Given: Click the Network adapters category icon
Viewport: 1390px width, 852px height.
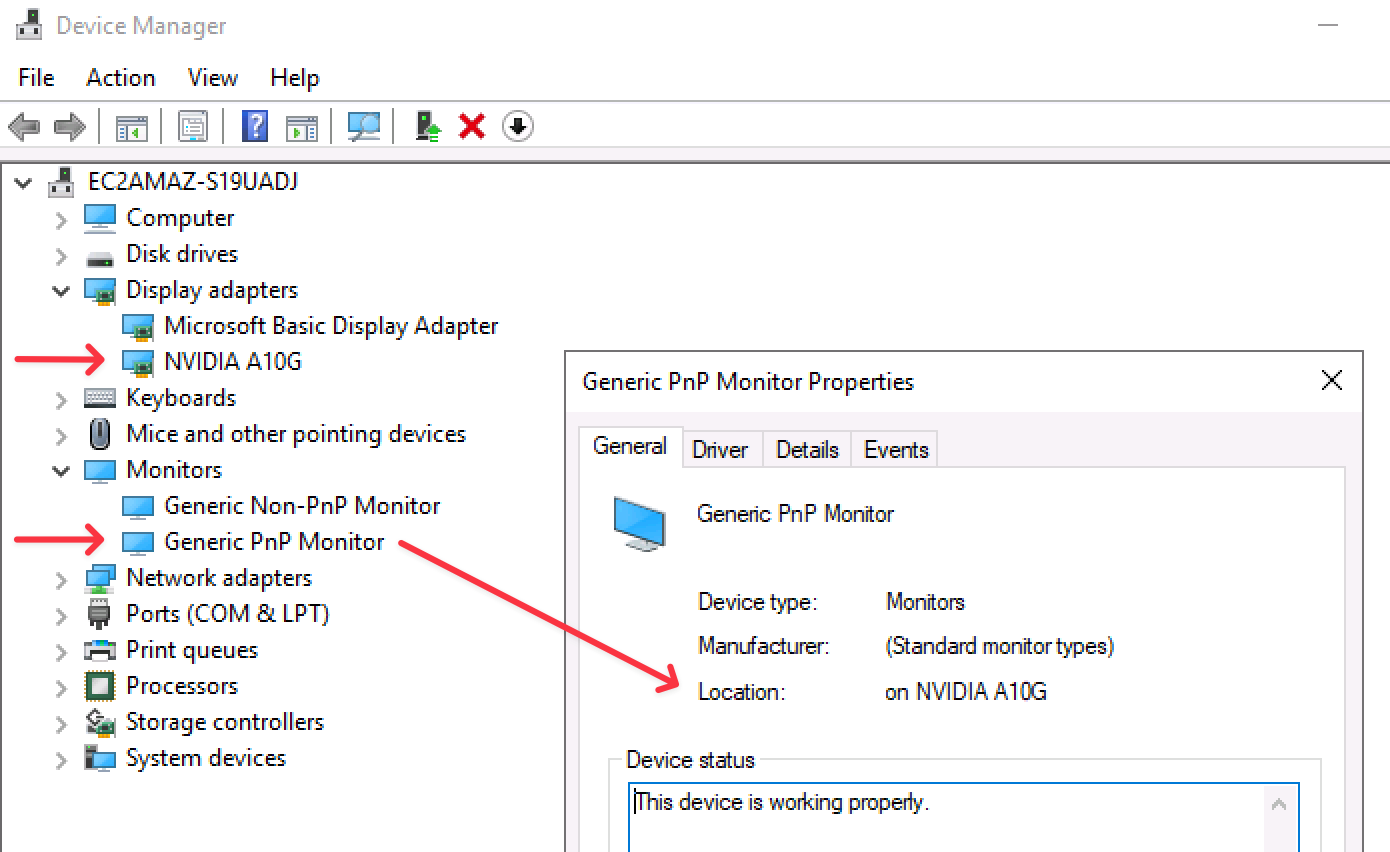Looking at the screenshot, I should tap(100, 578).
